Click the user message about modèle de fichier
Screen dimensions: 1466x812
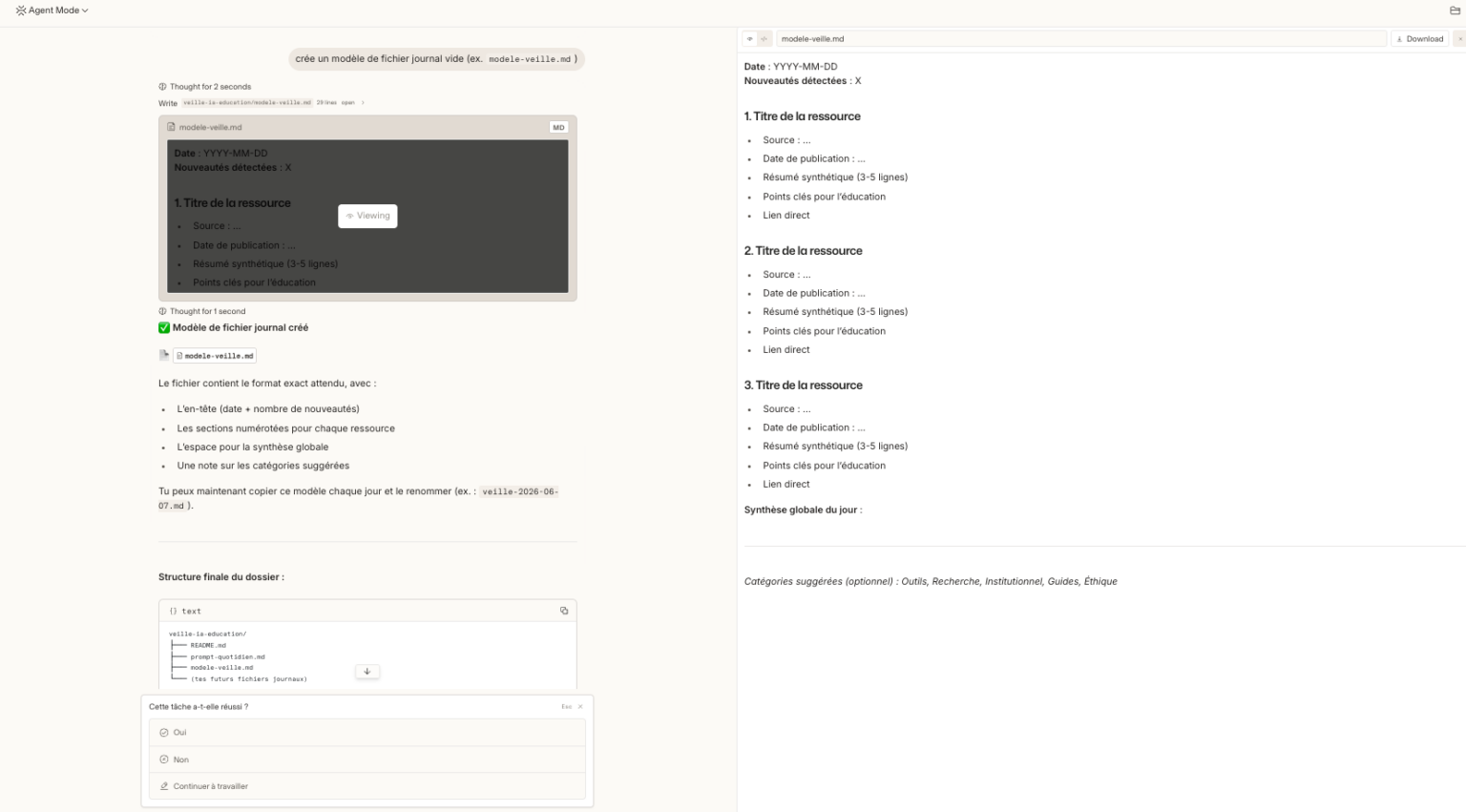click(436, 59)
